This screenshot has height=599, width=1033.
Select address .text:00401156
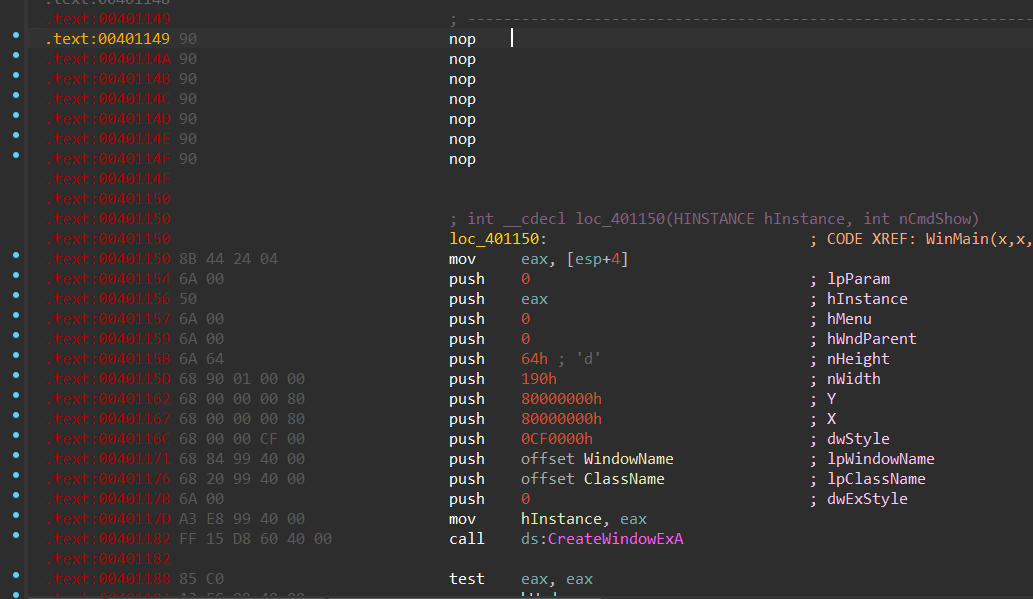pos(107,299)
